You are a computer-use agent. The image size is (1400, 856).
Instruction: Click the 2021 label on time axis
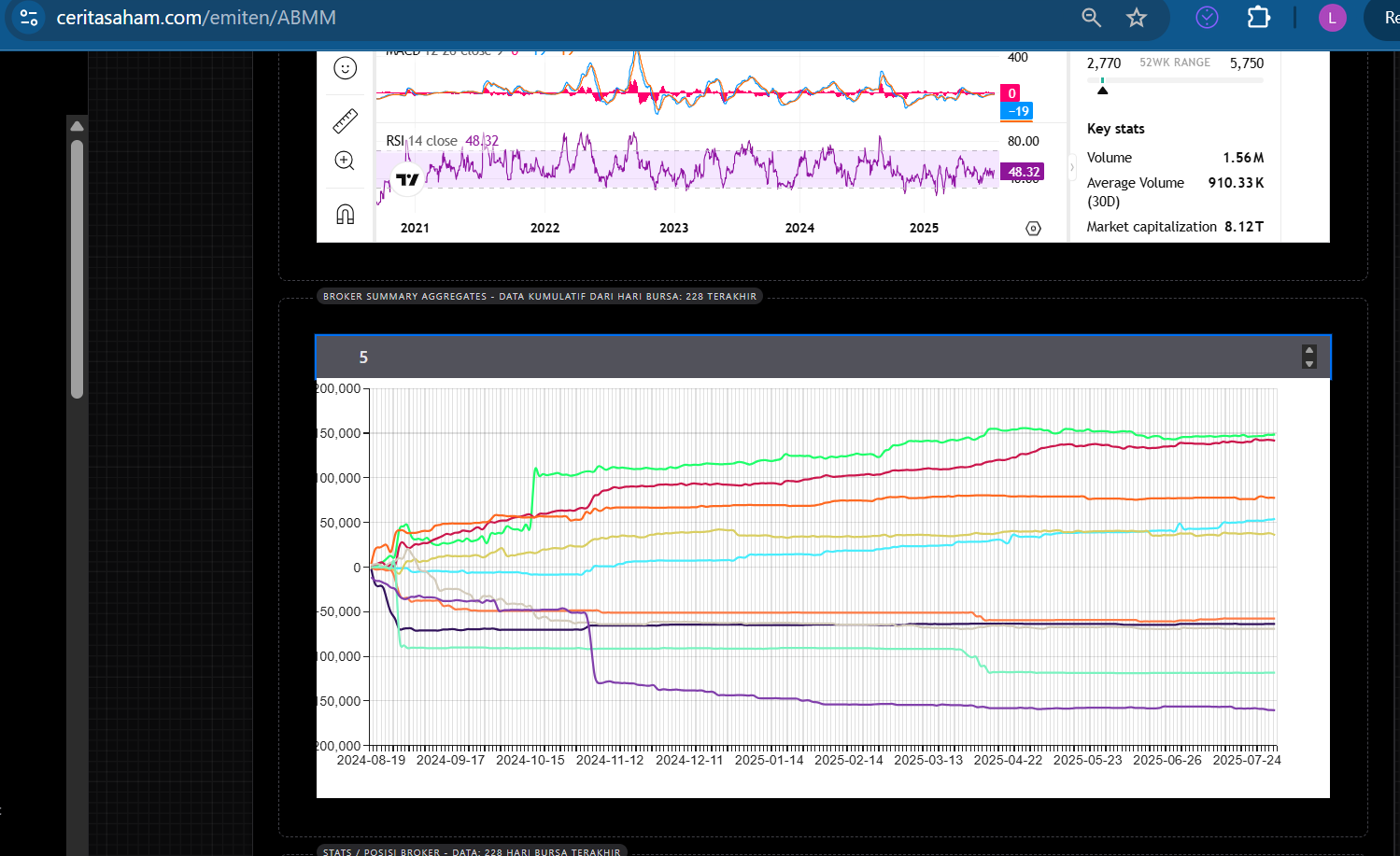pyautogui.click(x=415, y=228)
